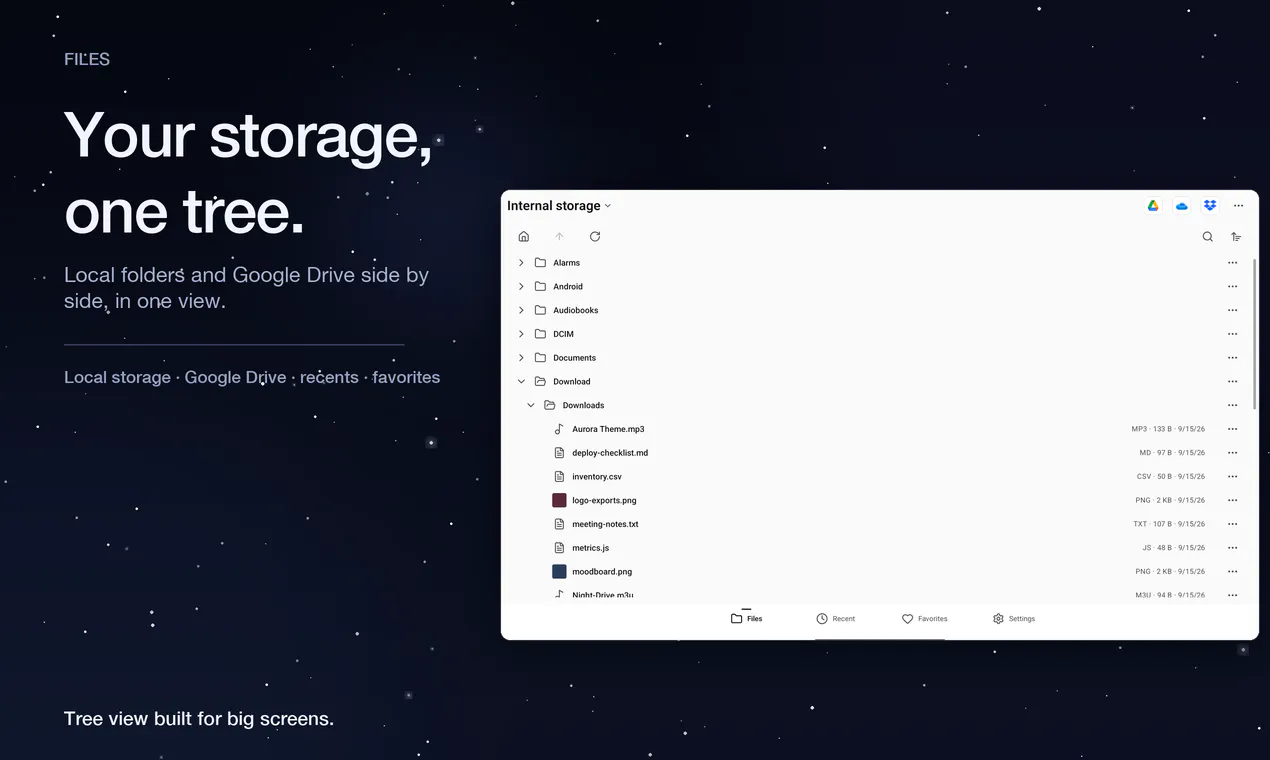1270x760 pixels.
Task: Open file Aurora Theme.mp3
Action: [x=608, y=429]
